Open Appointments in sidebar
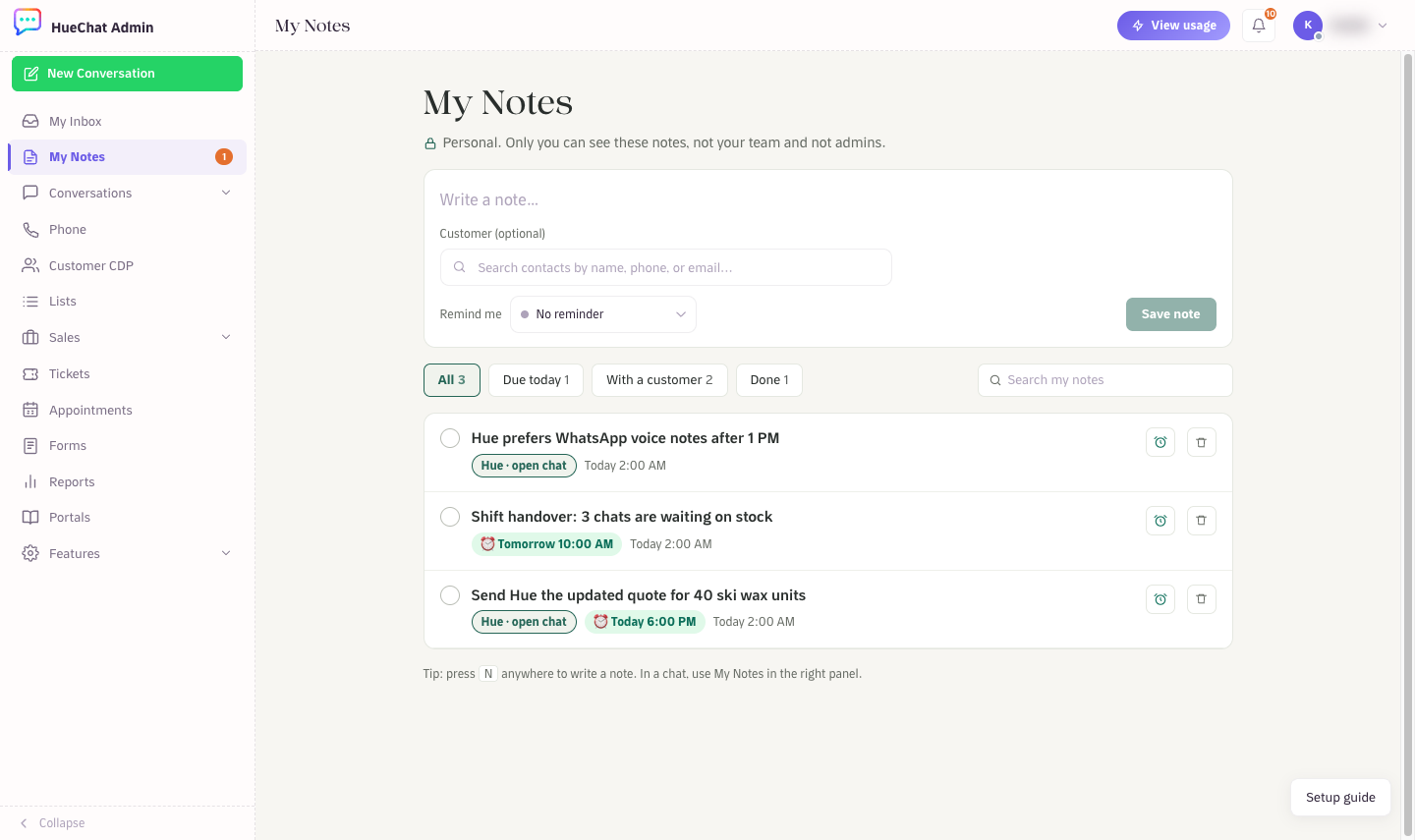Image resolution: width=1415 pixels, height=840 pixels. [127, 410]
